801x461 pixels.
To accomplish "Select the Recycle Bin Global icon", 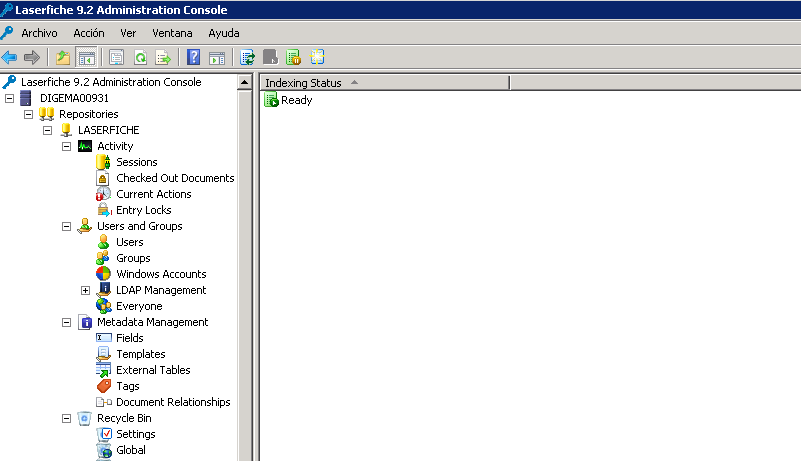I will tap(104, 450).
